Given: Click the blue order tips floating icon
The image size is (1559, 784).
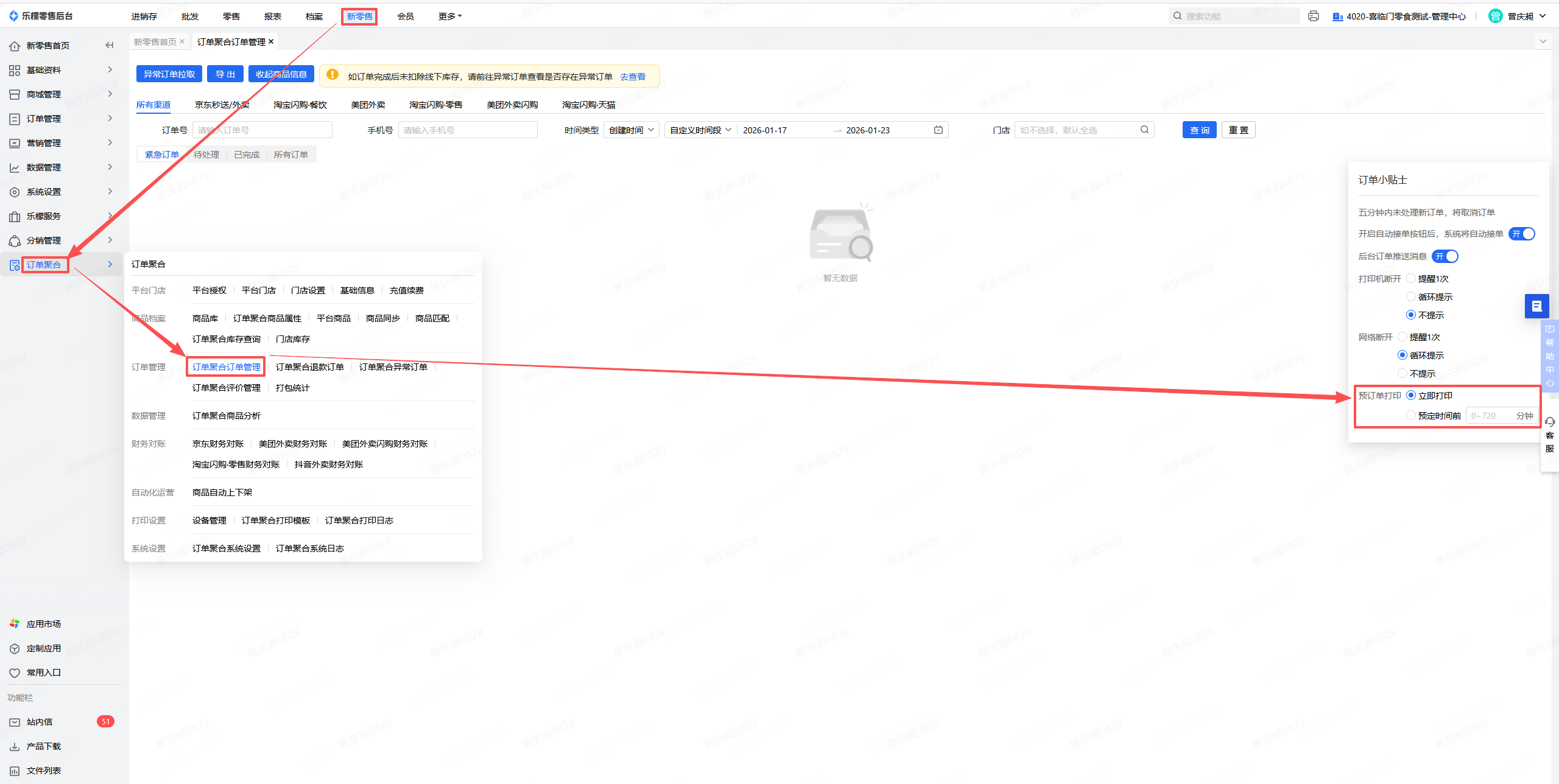Looking at the screenshot, I should [x=1536, y=306].
